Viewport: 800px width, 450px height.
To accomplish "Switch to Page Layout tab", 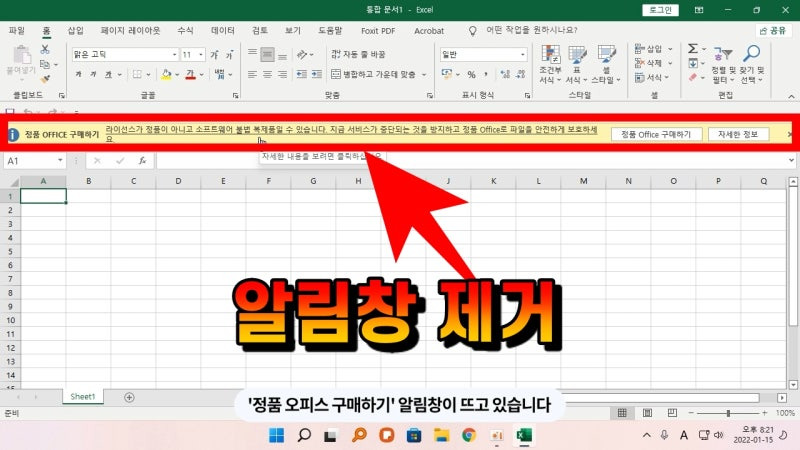I will click(131, 31).
